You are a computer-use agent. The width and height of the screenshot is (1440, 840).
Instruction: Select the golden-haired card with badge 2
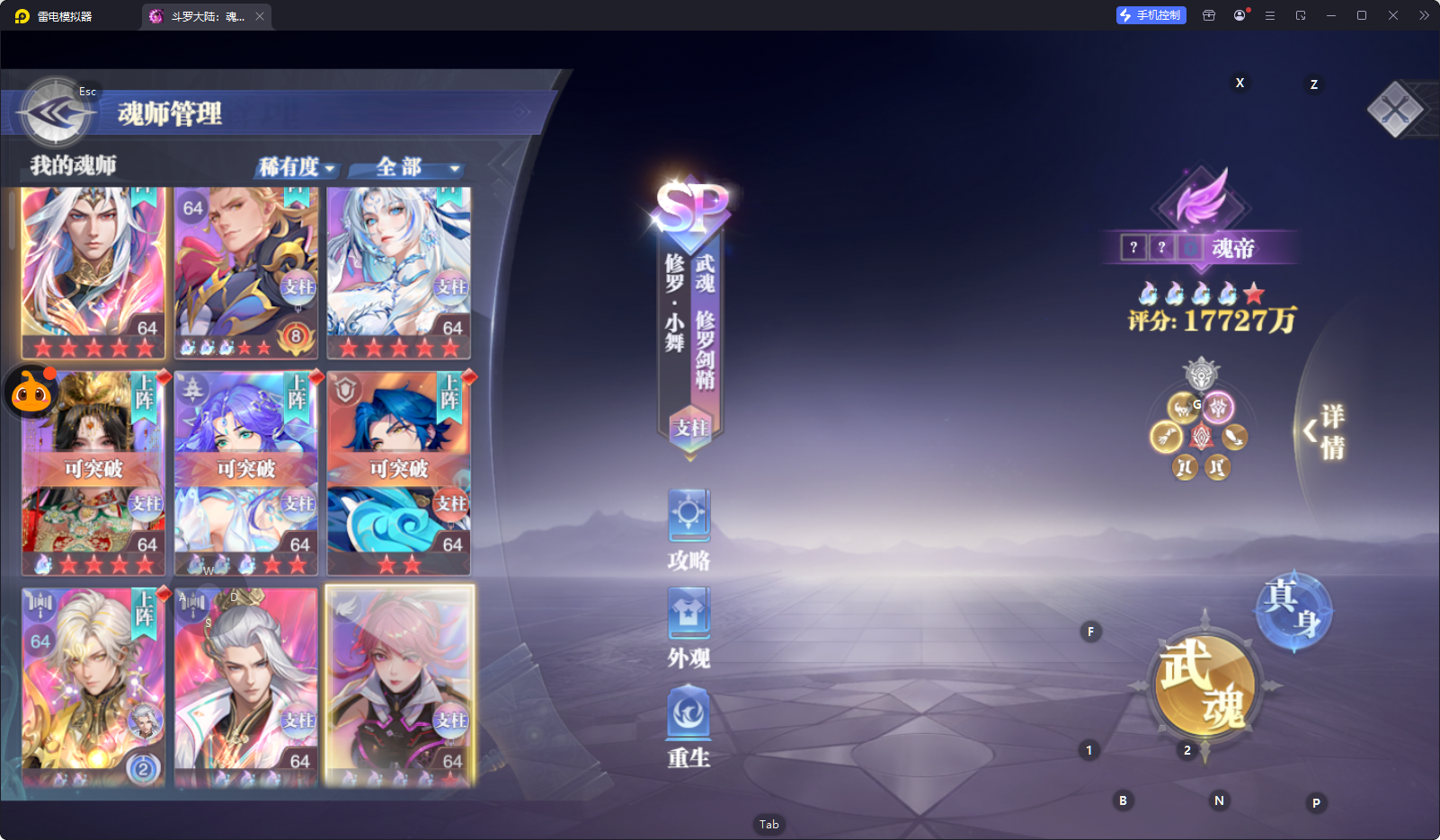pos(93,687)
